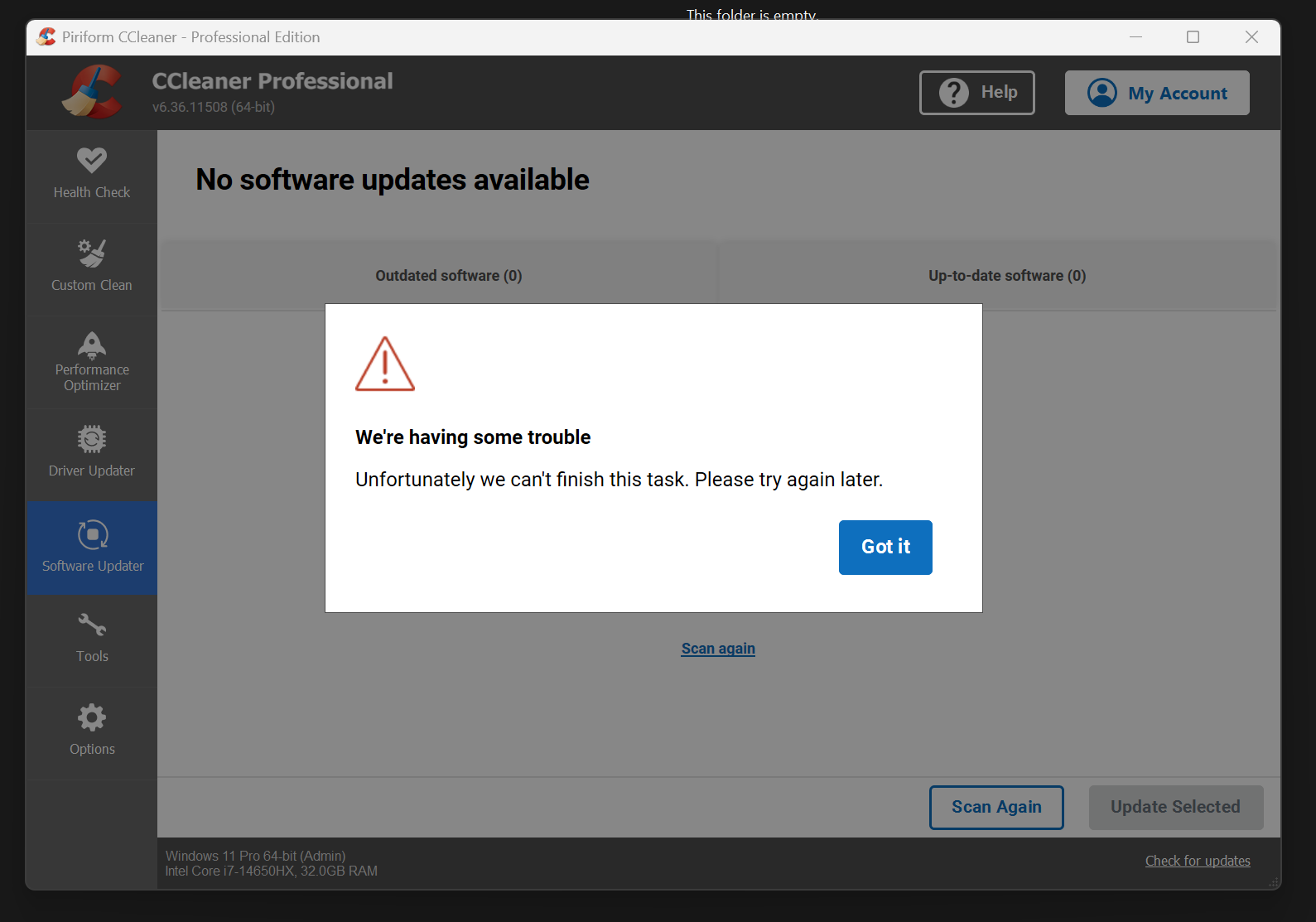Click the 'We're having some trouble' heading
Image resolution: width=1316 pixels, height=922 pixels.
473,437
